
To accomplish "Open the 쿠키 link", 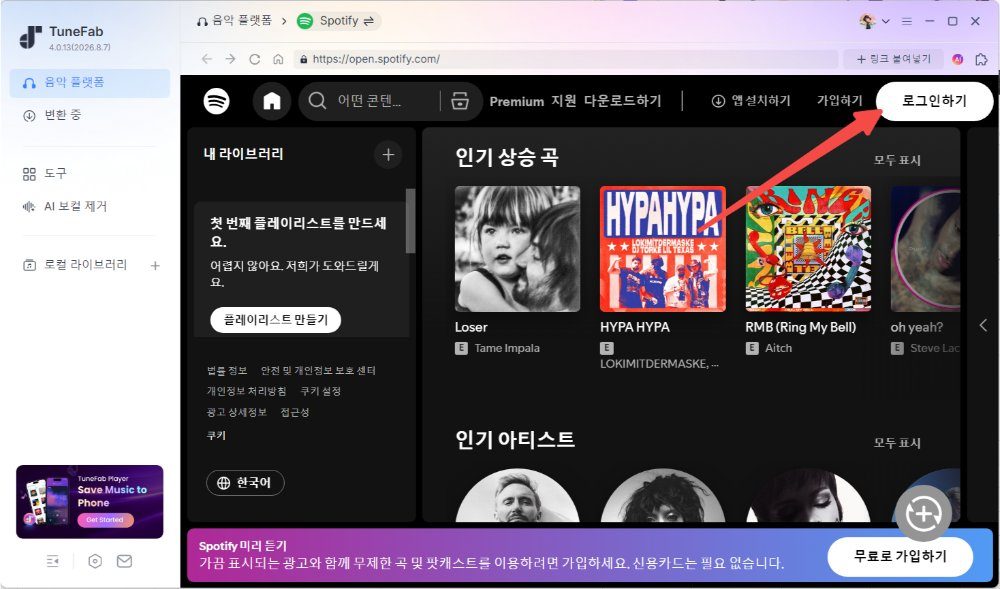I will (216, 435).
